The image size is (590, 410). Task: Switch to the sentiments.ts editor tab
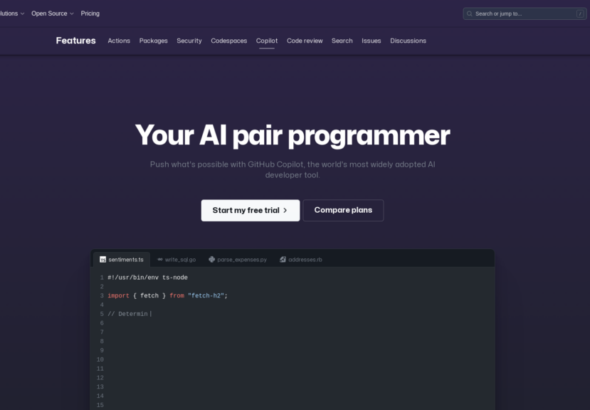[x=121, y=260]
